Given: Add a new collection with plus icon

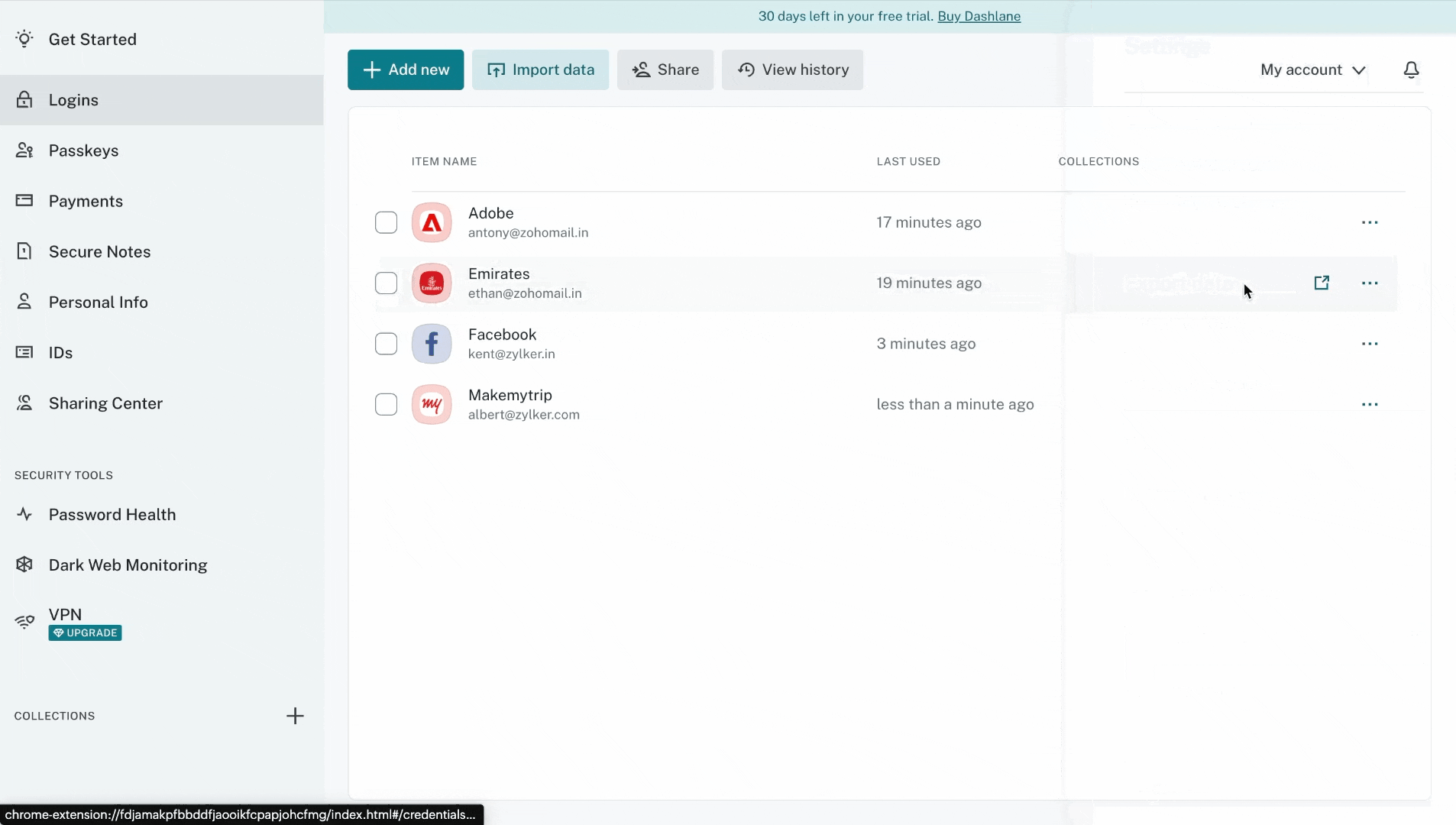Looking at the screenshot, I should [x=295, y=716].
